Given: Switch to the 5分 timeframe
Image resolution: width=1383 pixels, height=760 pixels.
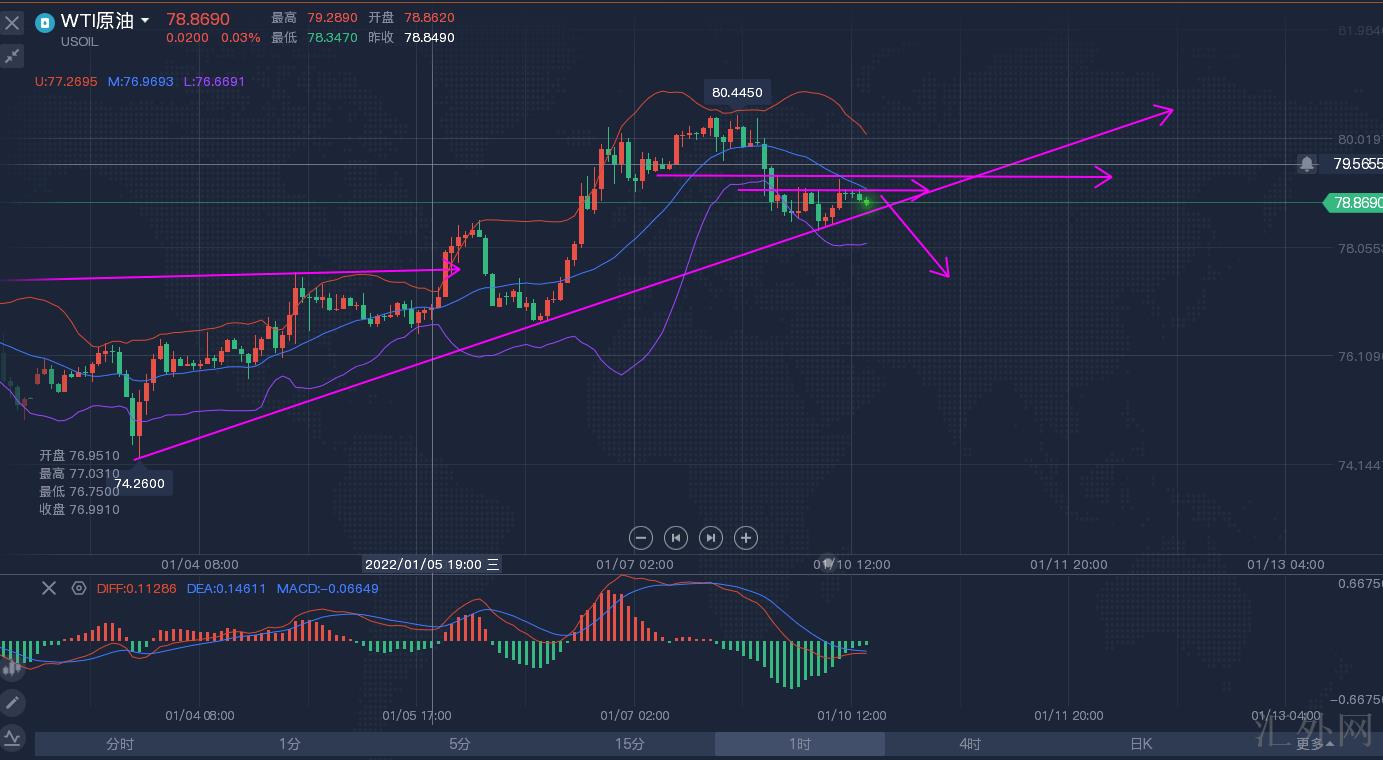Looking at the screenshot, I should 459,744.
